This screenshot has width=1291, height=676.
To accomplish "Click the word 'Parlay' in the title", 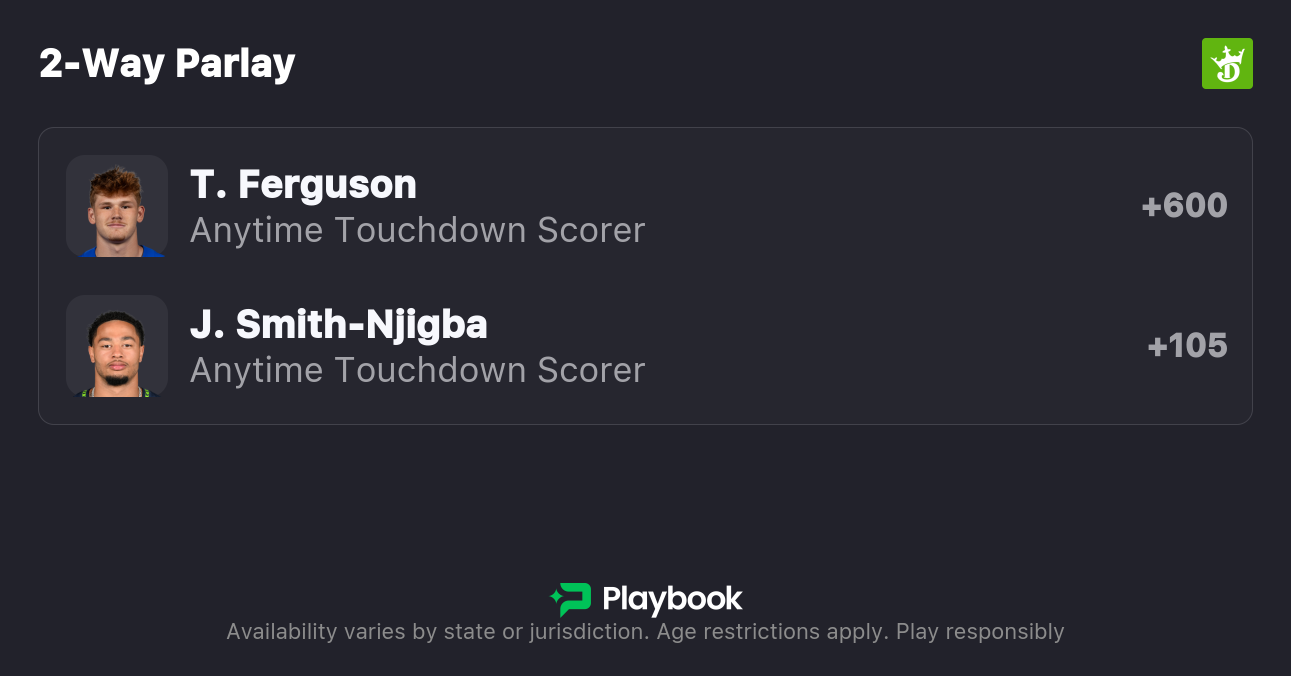I will [235, 64].
